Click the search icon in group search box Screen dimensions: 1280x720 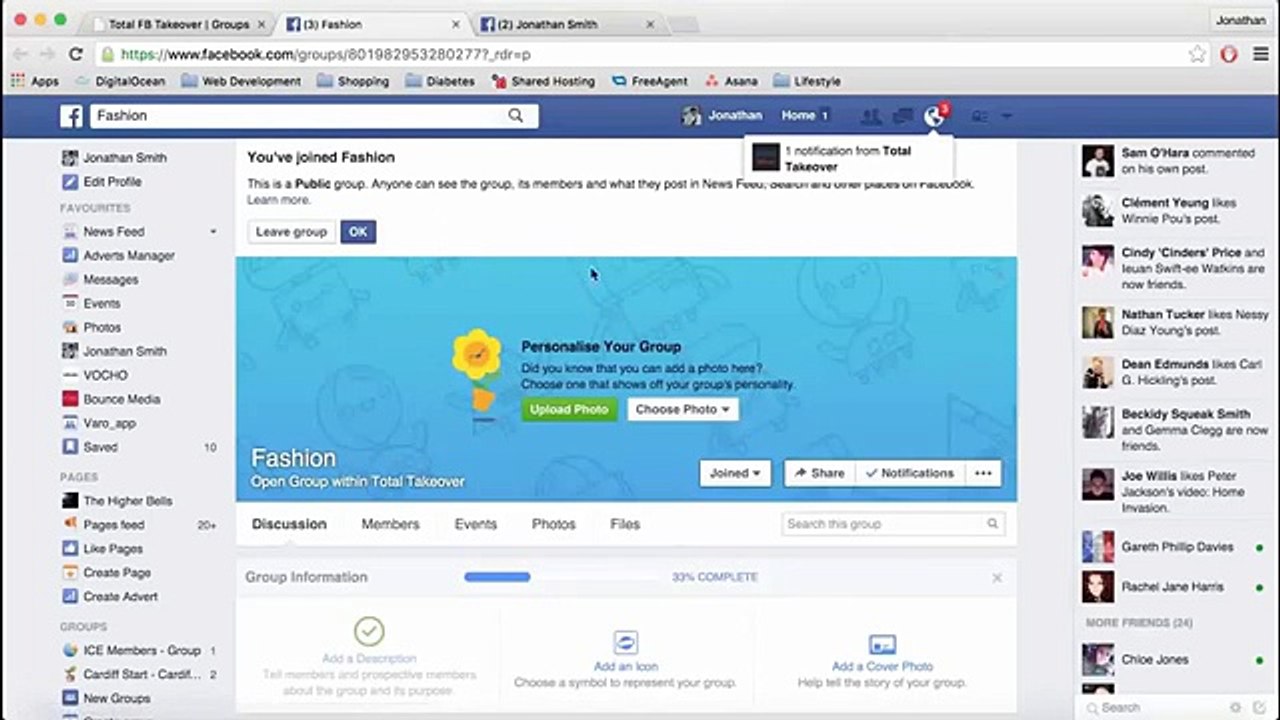(992, 524)
